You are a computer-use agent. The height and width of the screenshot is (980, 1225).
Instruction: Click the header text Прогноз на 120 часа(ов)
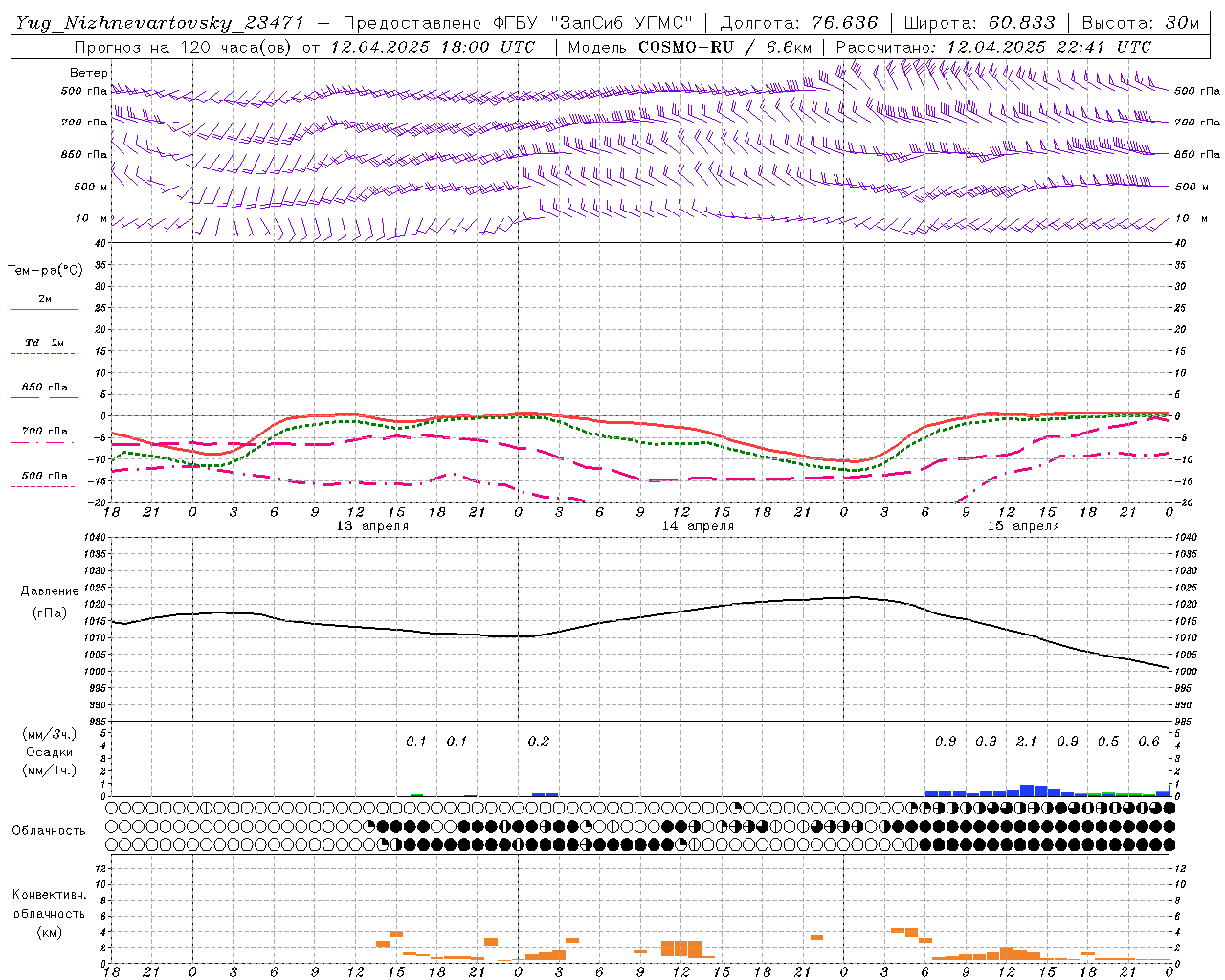pyautogui.click(x=183, y=47)
